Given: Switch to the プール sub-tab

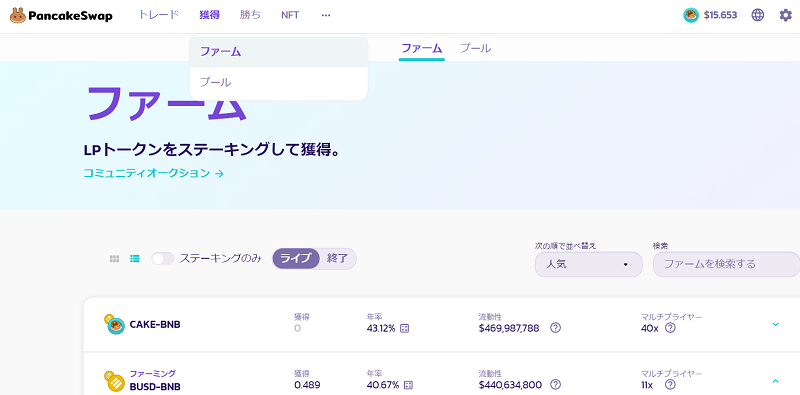Looking at the screenshot, I should pos(476,48).
